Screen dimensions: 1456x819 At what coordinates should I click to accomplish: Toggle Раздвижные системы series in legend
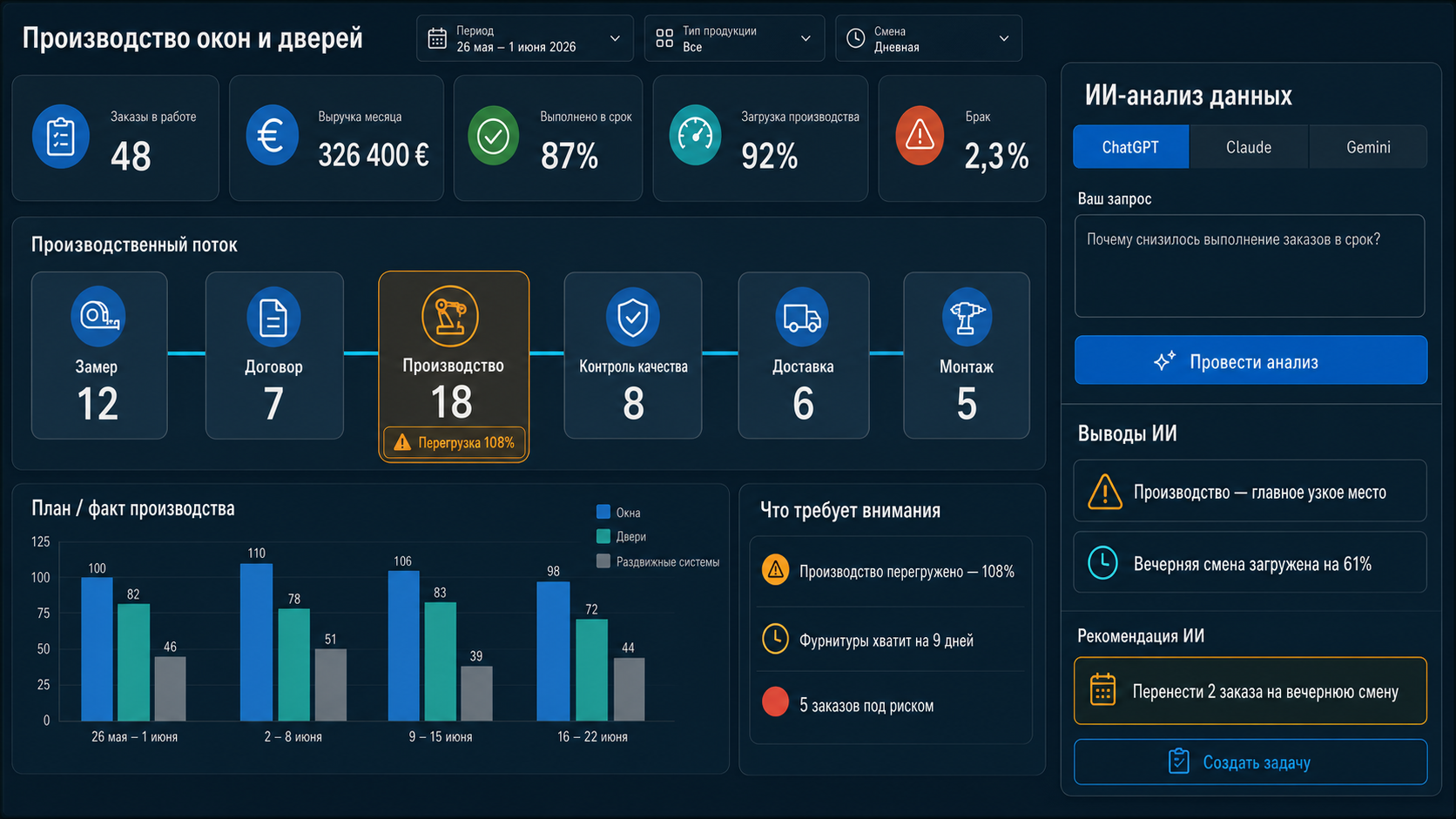(657, 561)
